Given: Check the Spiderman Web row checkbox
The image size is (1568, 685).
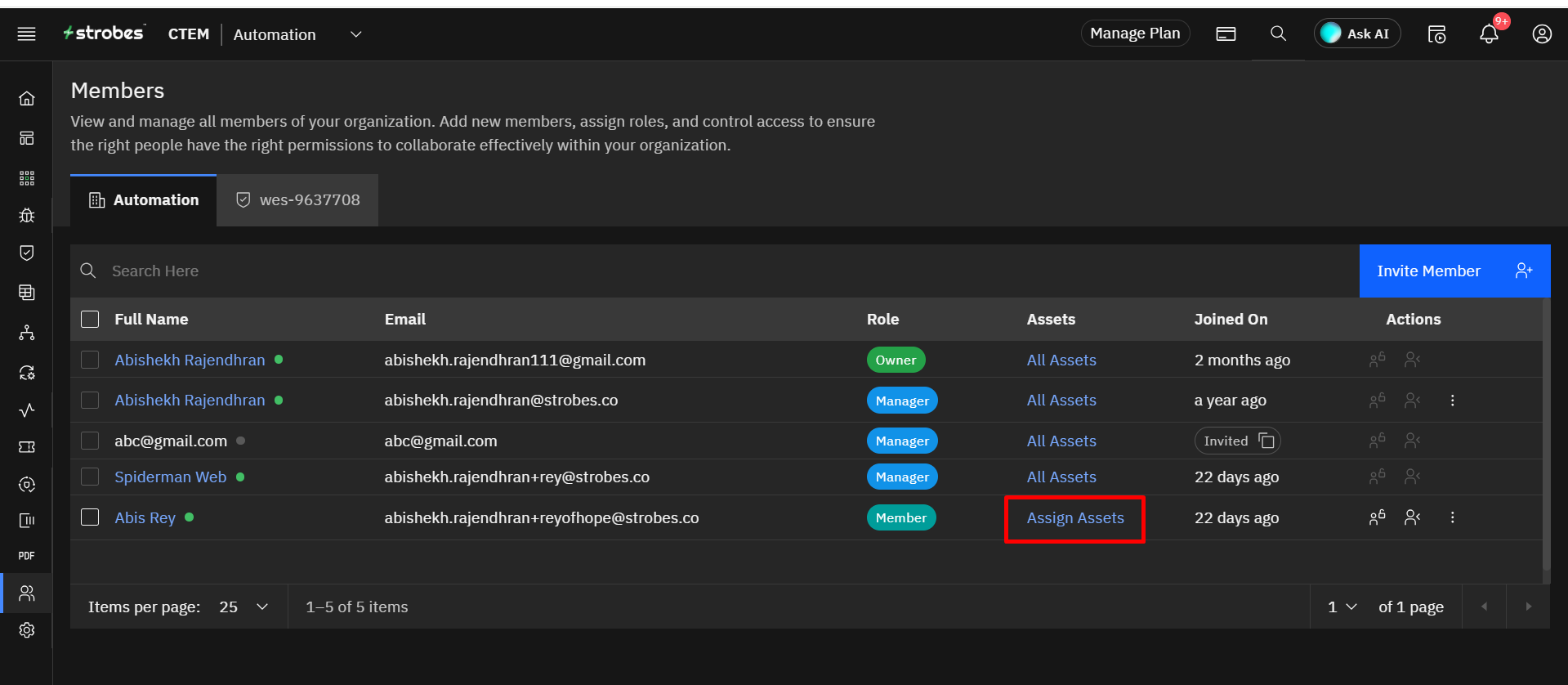Looking at the screenshot, I should click(x=90, y=477).
